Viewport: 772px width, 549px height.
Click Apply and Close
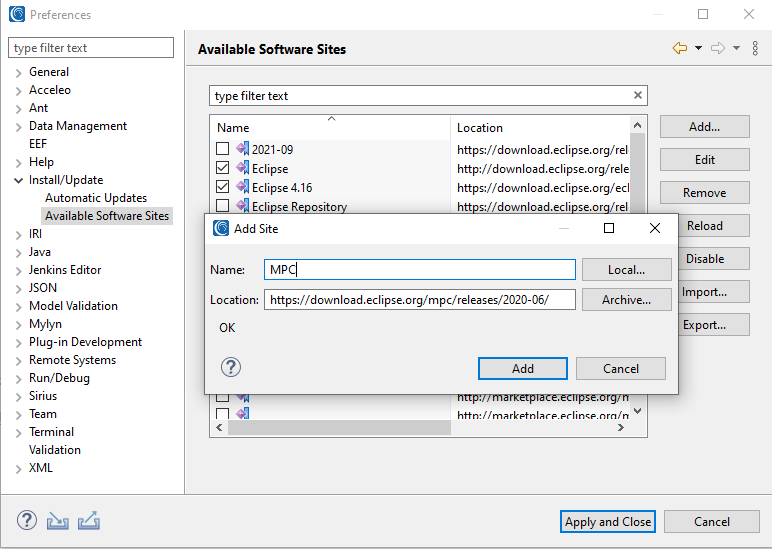click(608, 521)
